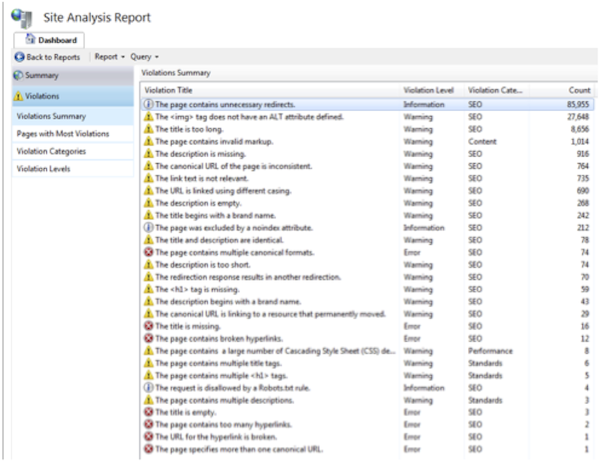
Task: Select 'The description begins with a brand name' row
Action: pyautogui.click(x=368, y=302)
